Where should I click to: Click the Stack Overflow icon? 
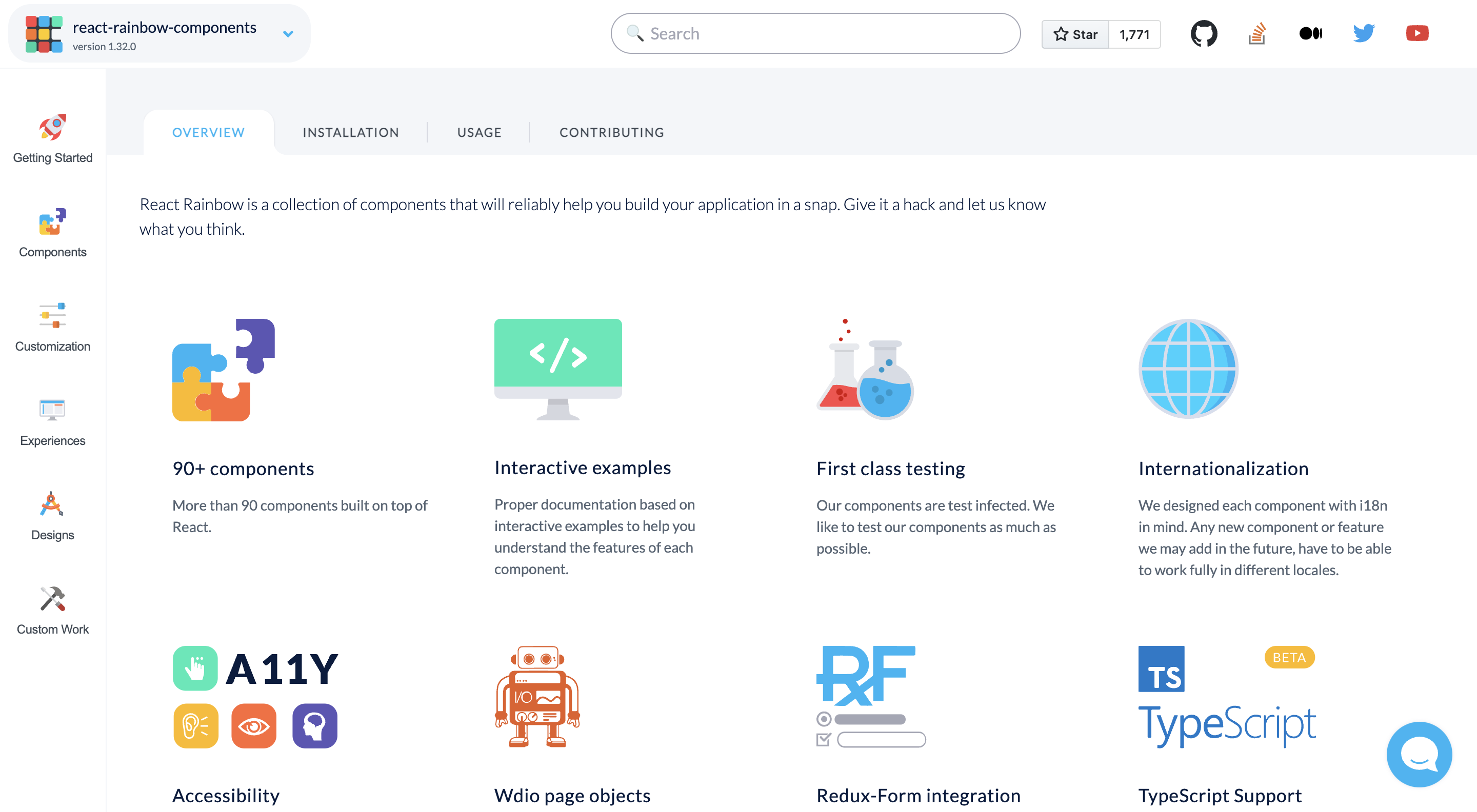1257,34
